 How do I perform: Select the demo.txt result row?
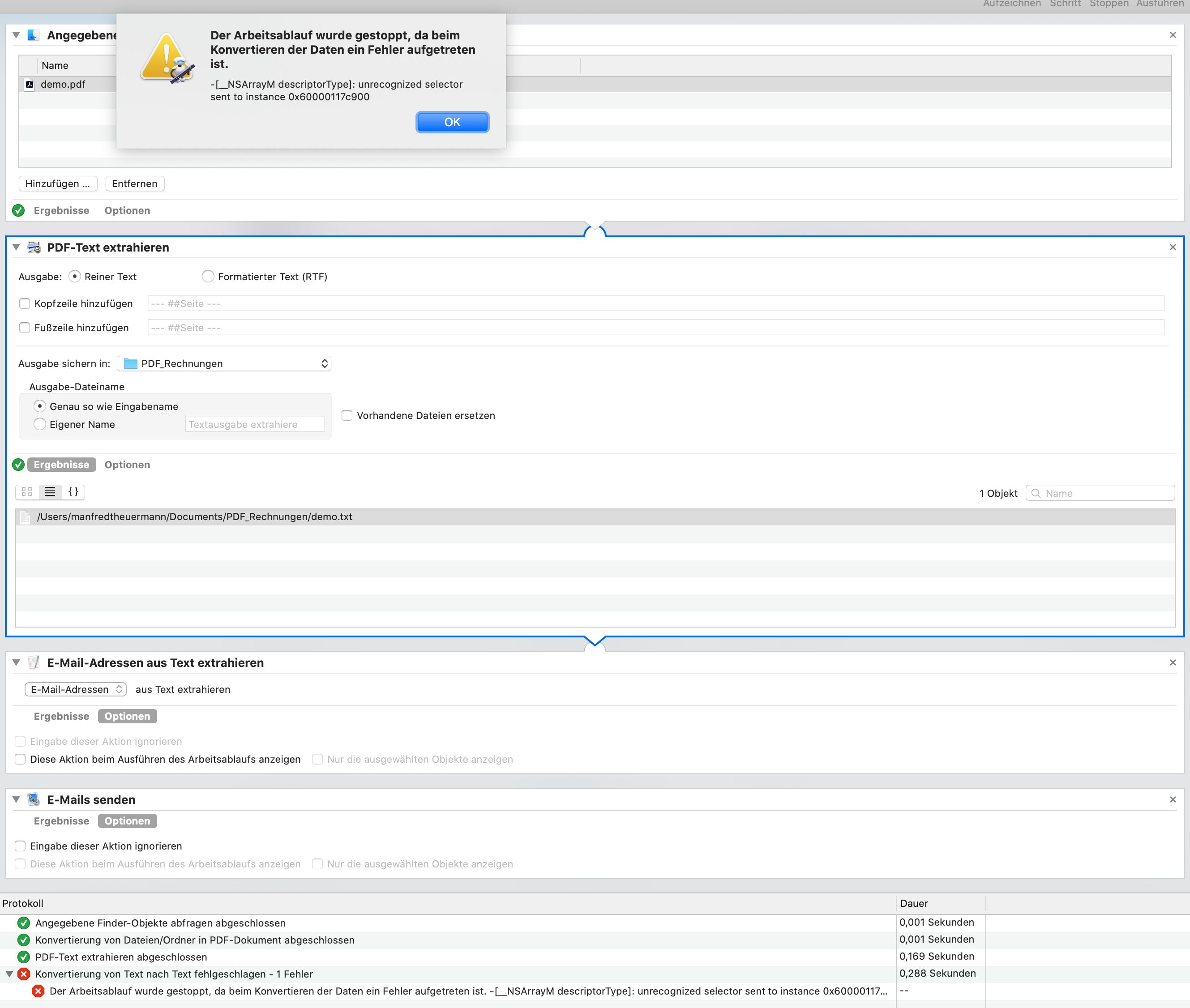pos(595,517)
